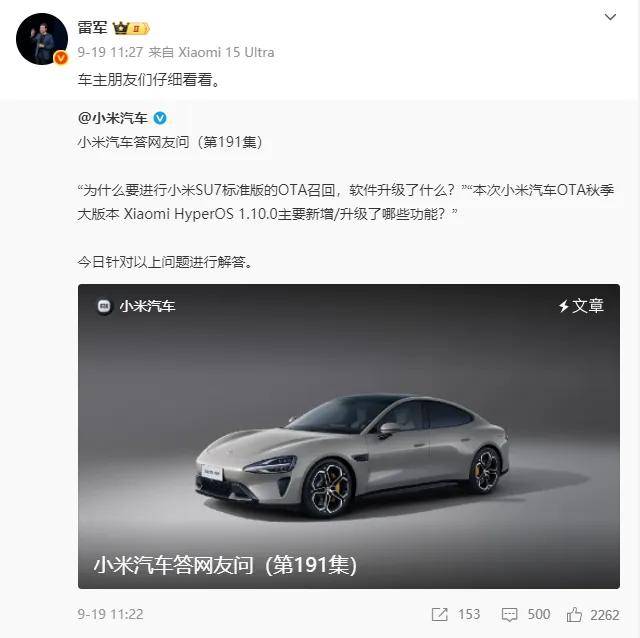Click the blue verified badge beside 小米汽车
Image resolution: width=640 pixels, height=638 pixels.
pos(160,118)
